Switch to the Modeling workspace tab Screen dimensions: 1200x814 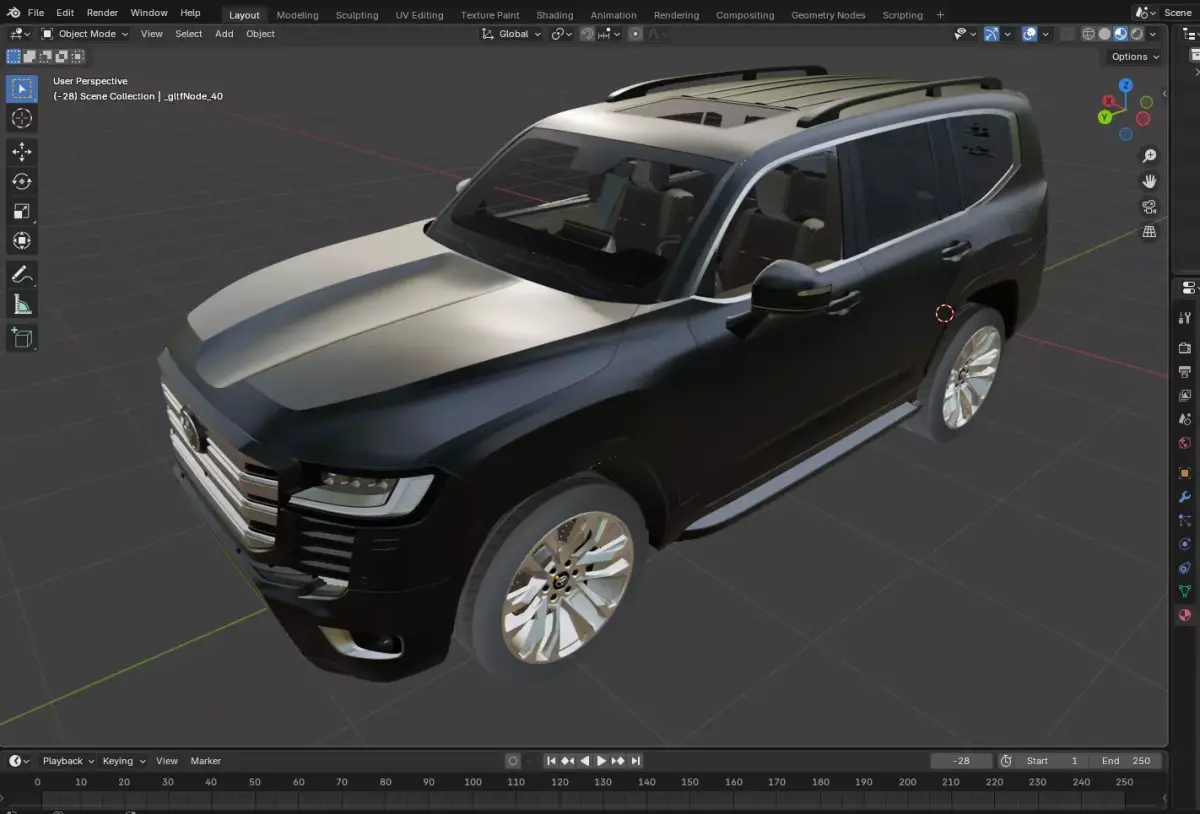[298, 15]
